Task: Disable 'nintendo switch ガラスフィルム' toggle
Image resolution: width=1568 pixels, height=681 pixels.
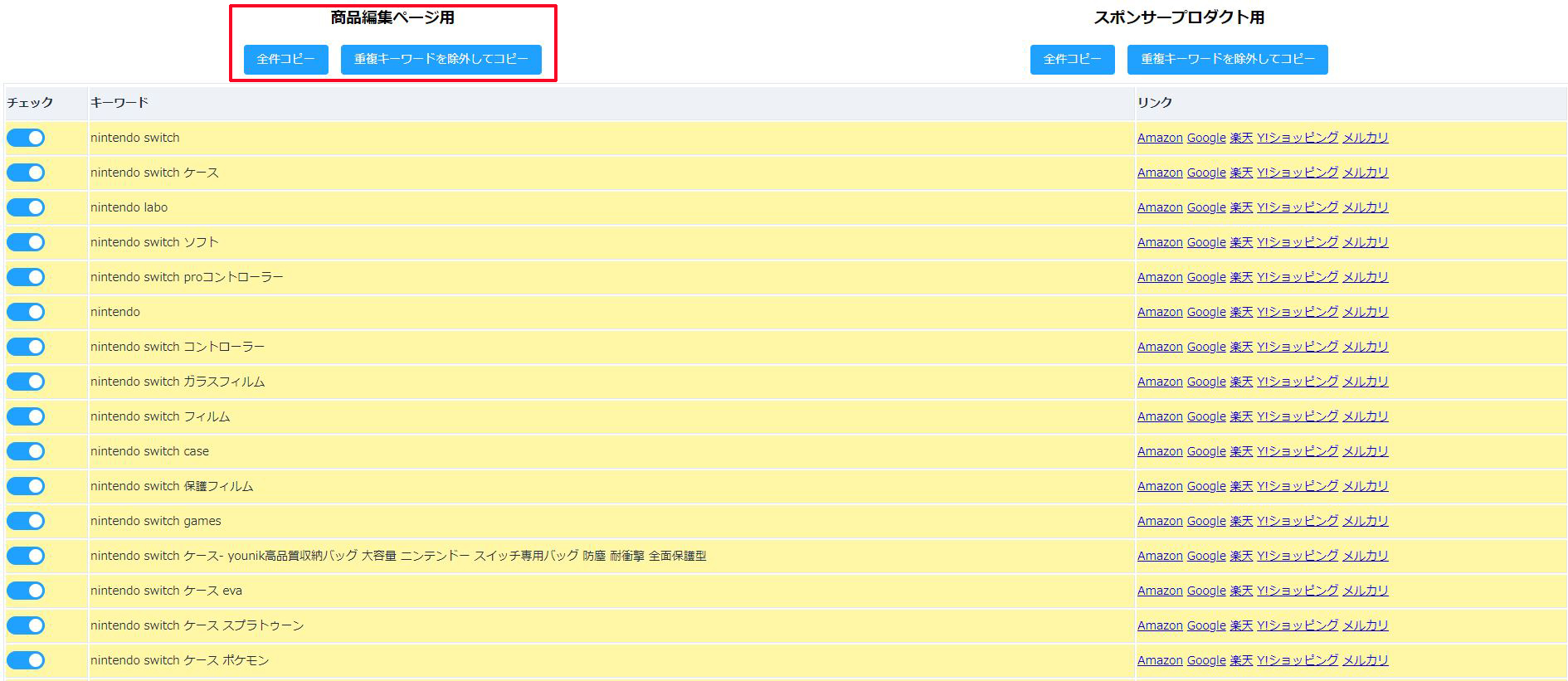Action: pyautogui.click(x=26, y=382)
